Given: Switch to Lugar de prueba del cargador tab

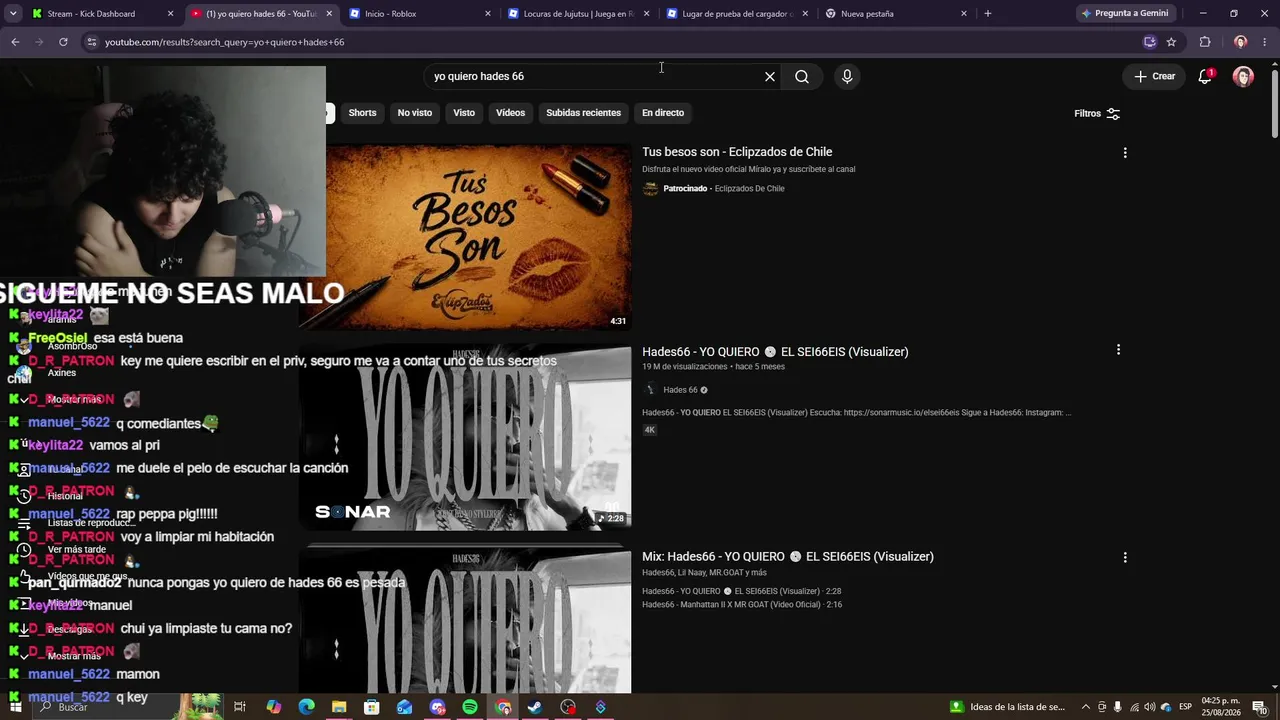Looking at the screenshot, I should (738, 14).
